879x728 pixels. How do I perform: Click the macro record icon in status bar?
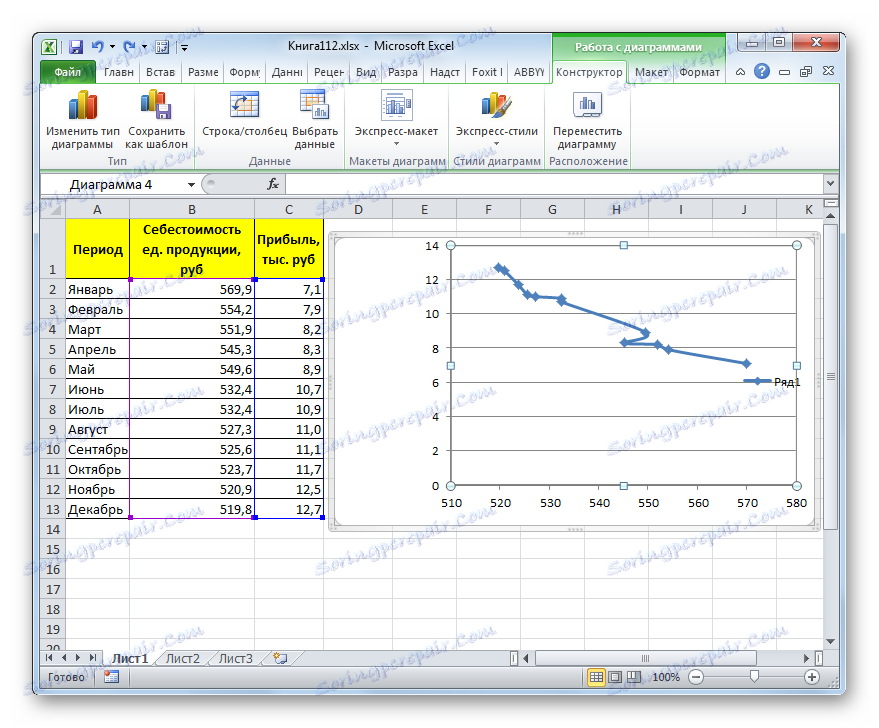(111, 677)
